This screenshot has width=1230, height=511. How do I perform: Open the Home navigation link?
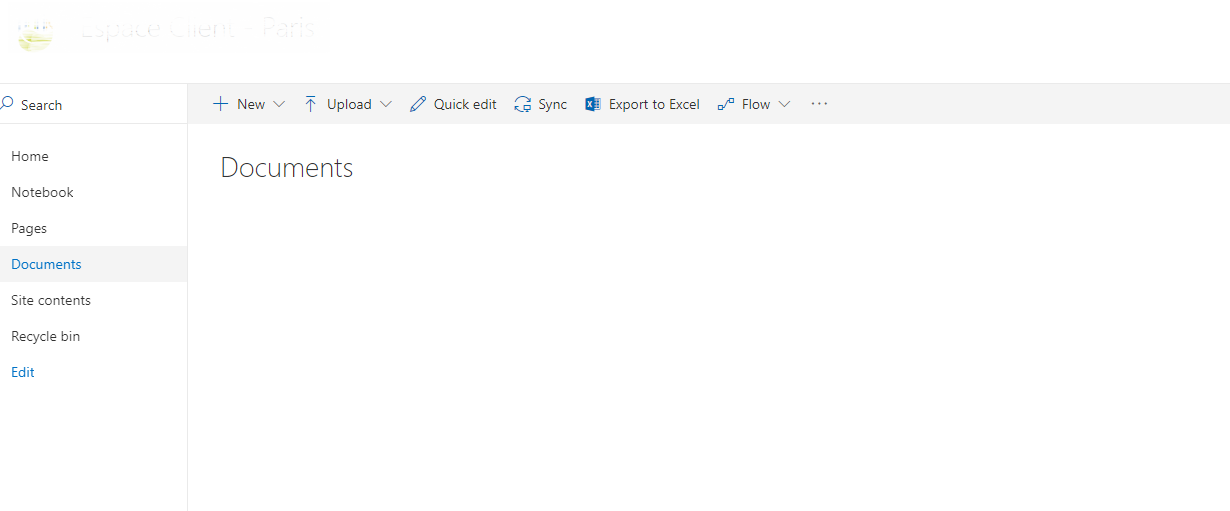30,156
